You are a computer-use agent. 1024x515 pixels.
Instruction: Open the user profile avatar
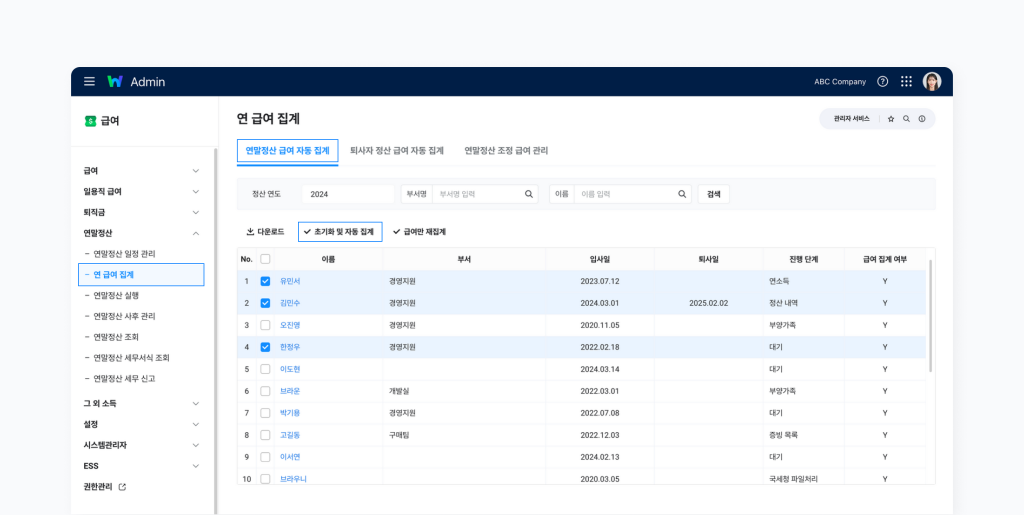[932, 82]
